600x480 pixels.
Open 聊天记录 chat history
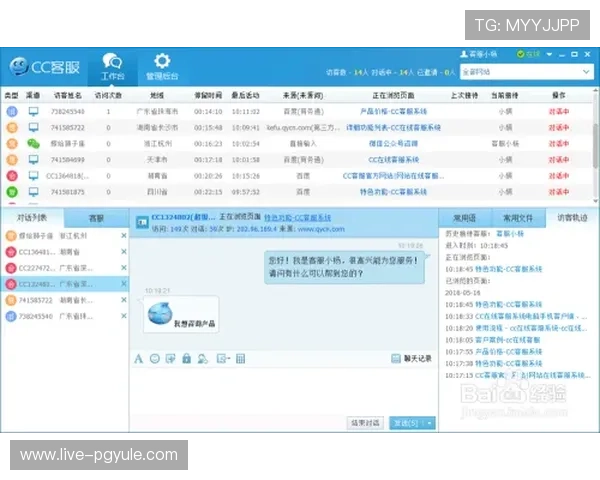412,359
